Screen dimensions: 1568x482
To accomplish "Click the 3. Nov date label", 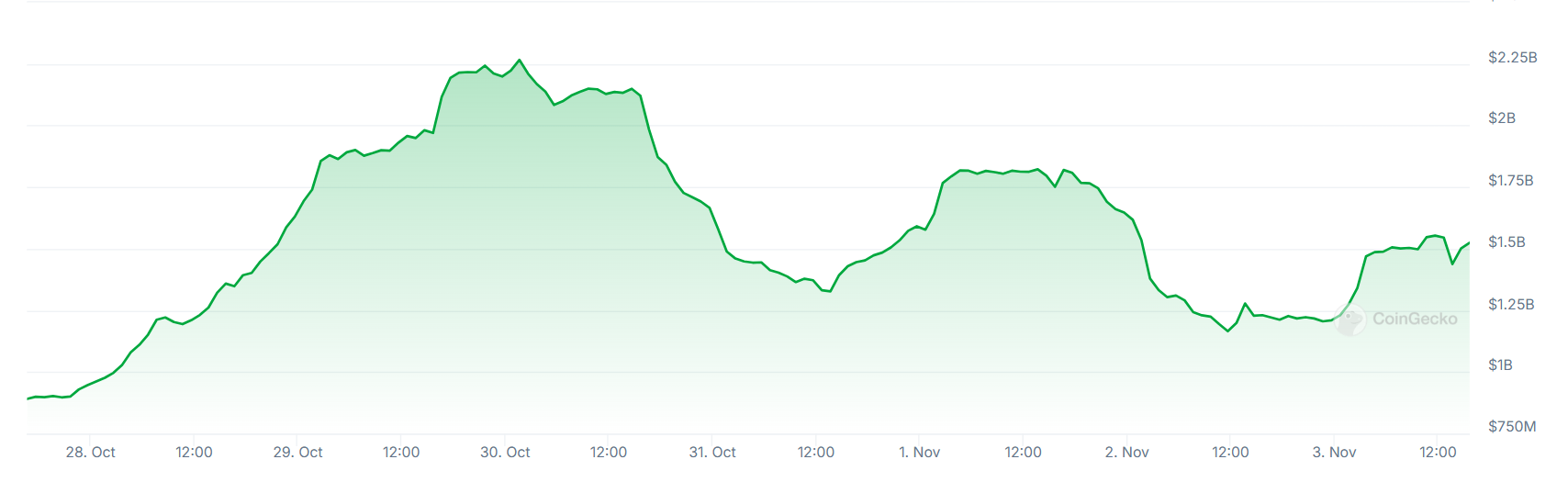I will click(1335, 453).
